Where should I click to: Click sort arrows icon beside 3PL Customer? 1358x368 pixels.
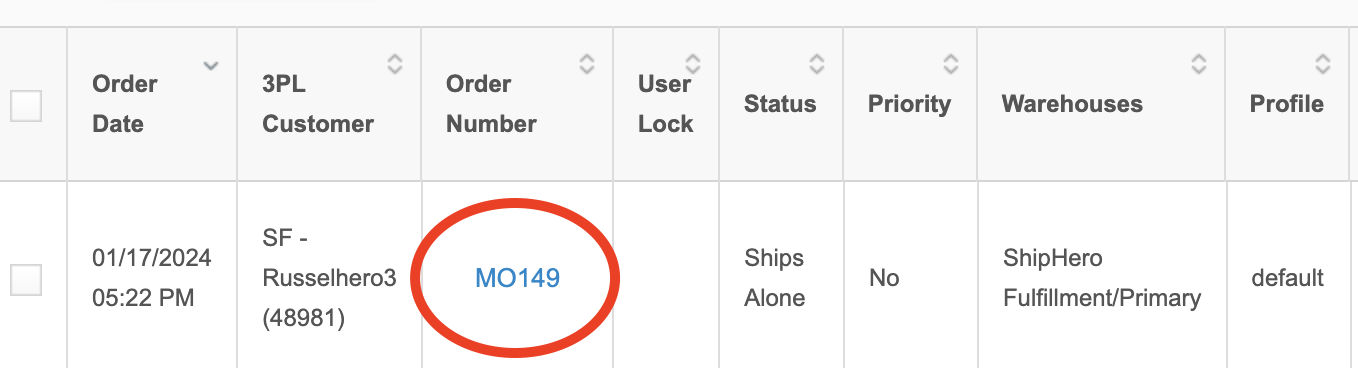pyautogui.click(x=395, y=64)
